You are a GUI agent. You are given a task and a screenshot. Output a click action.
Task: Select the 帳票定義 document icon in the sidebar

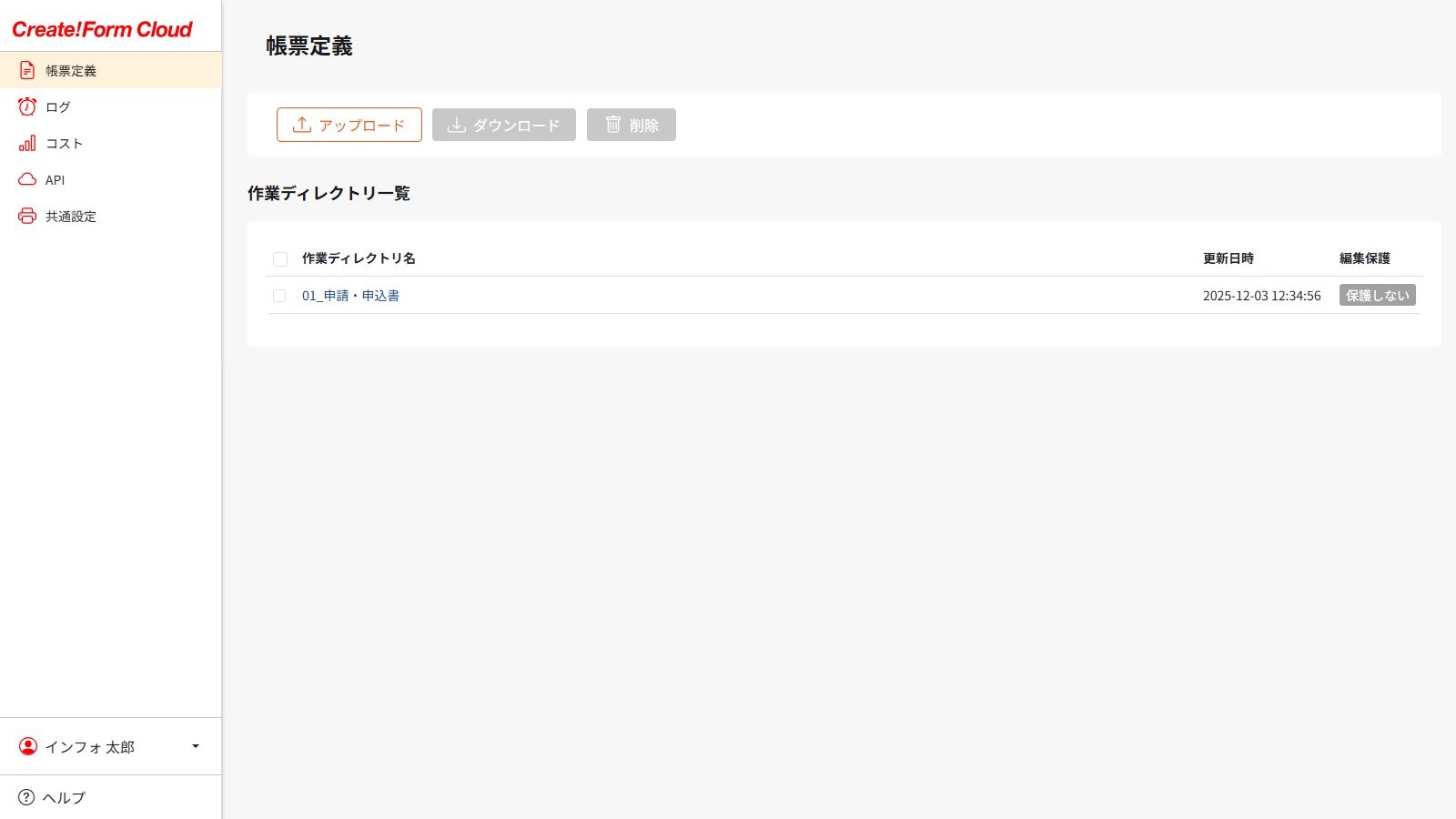[27, 70]
